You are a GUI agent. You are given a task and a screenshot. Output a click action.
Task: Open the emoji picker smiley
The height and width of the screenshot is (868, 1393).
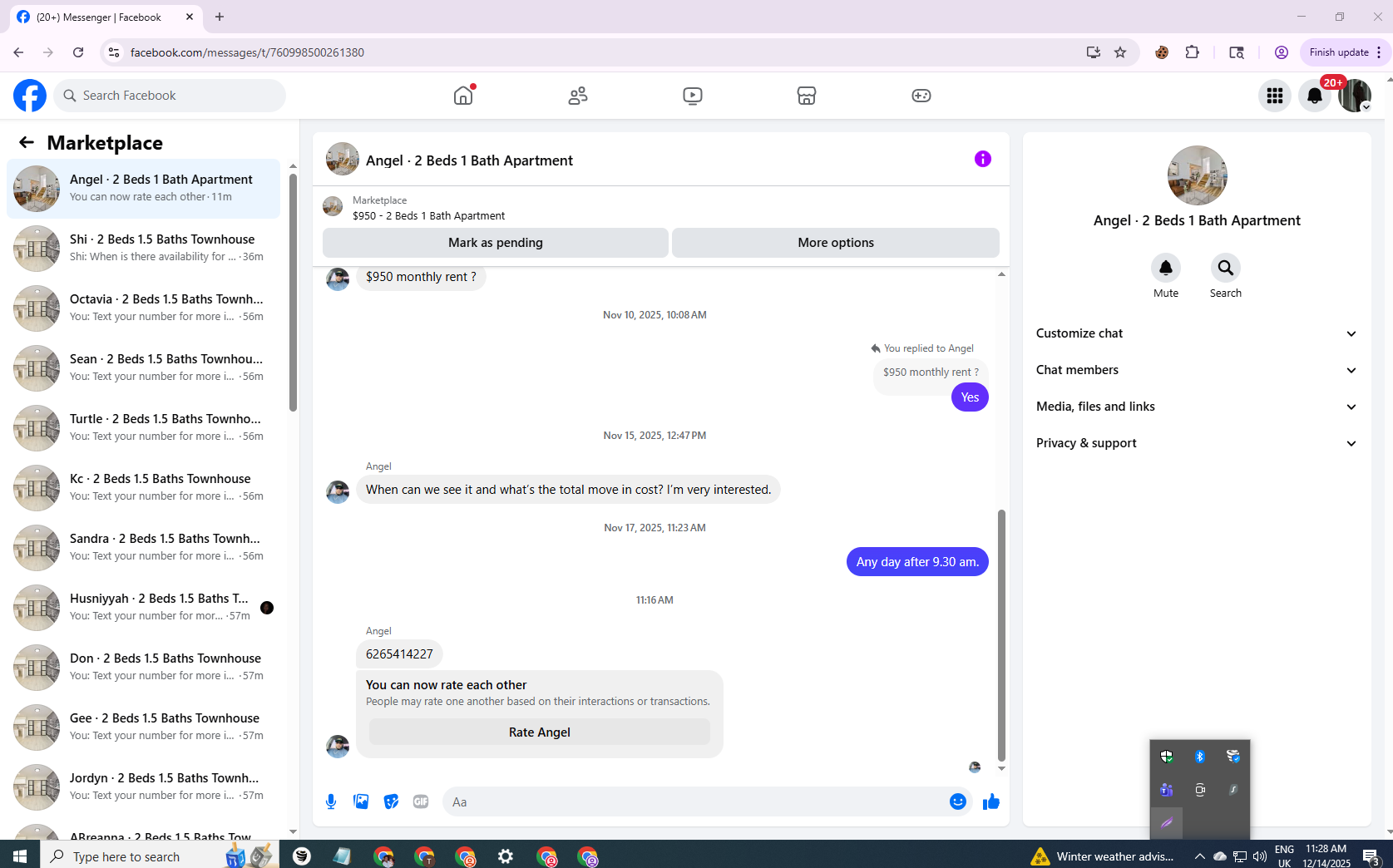pos(958,801)
